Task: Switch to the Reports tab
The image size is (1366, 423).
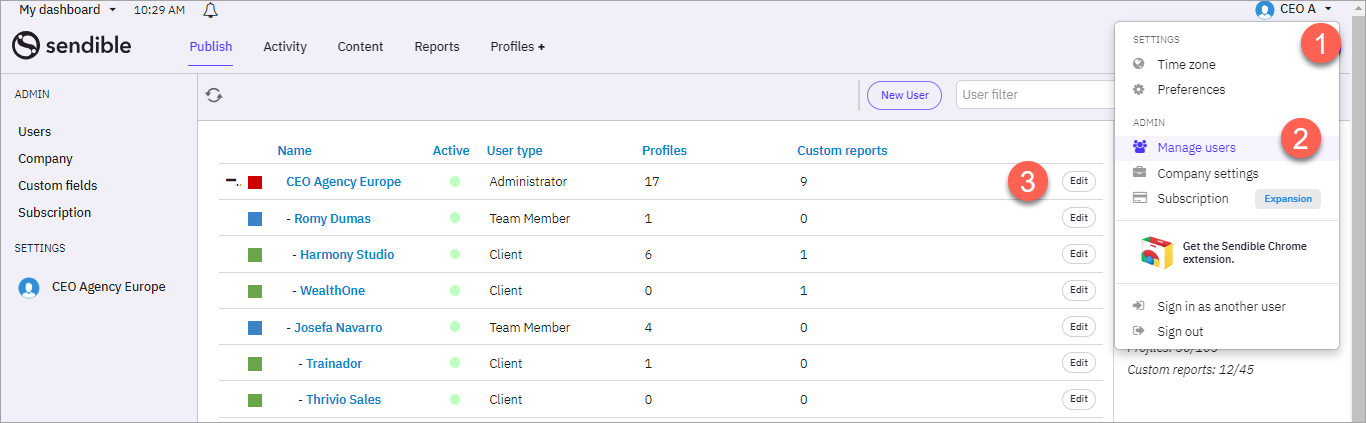Action: point(437,46)
